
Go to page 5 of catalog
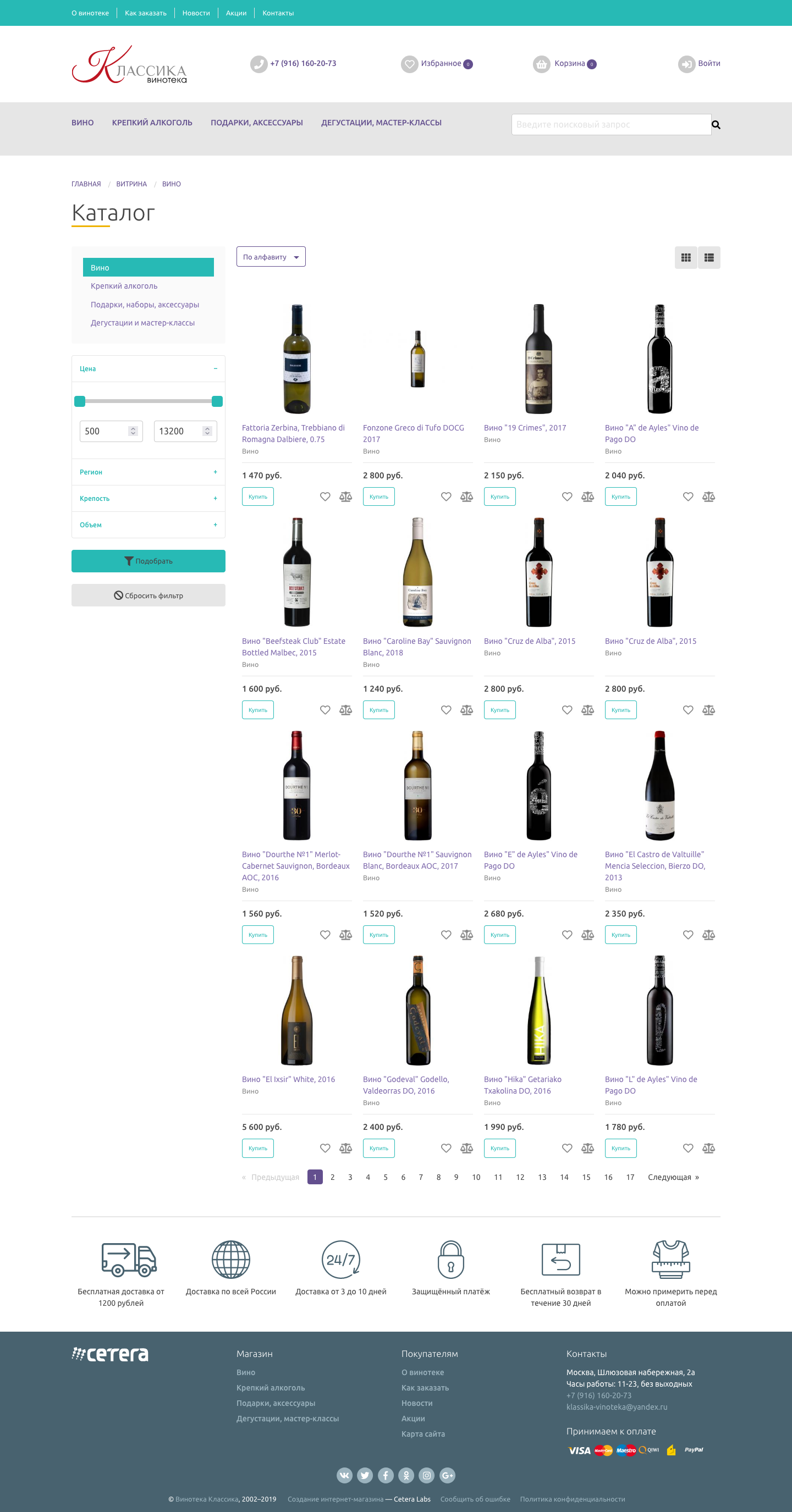[x=385, y=1177]
